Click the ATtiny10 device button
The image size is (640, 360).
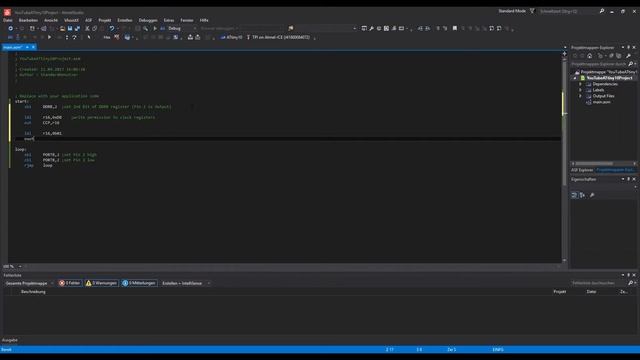pyautogui.click(x=231, y=37)
